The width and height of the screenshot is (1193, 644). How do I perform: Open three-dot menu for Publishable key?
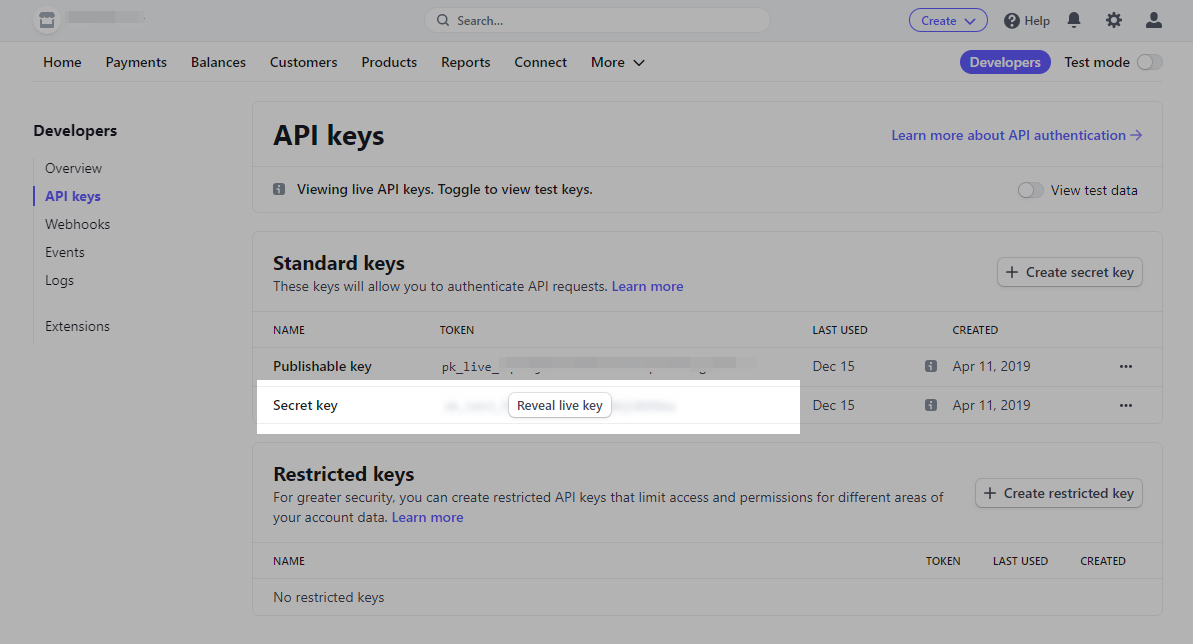[1126, 366]
